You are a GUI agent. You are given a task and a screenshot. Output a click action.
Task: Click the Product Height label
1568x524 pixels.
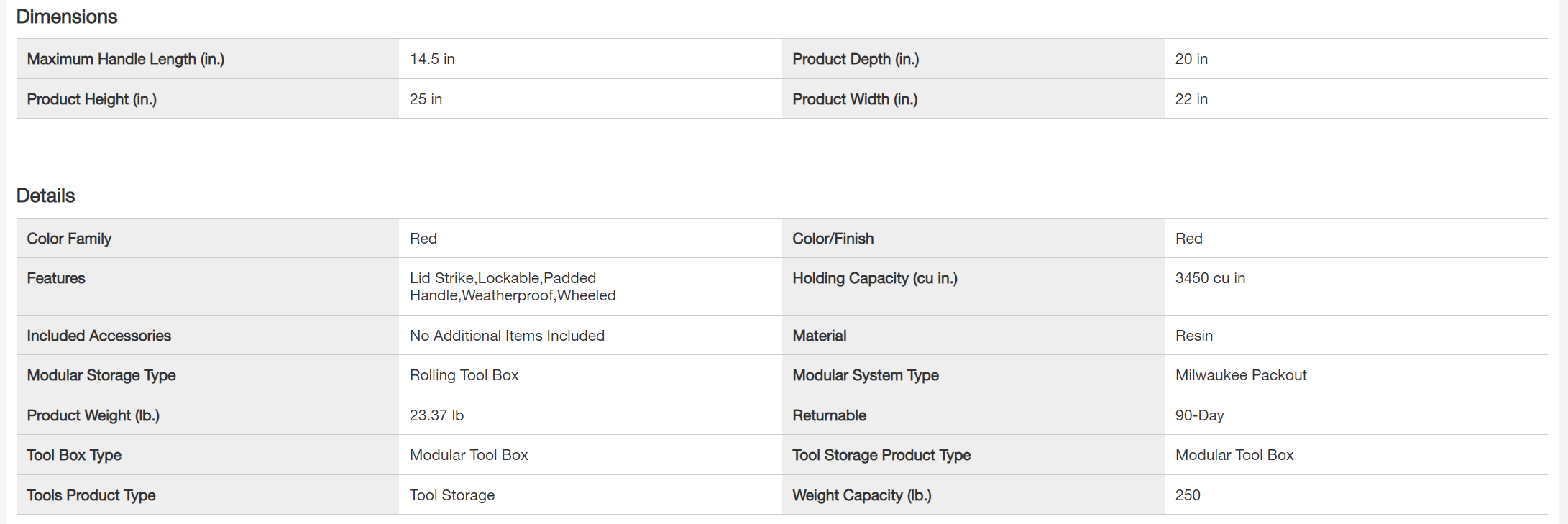pyautogui.click(x=91, y=99)
